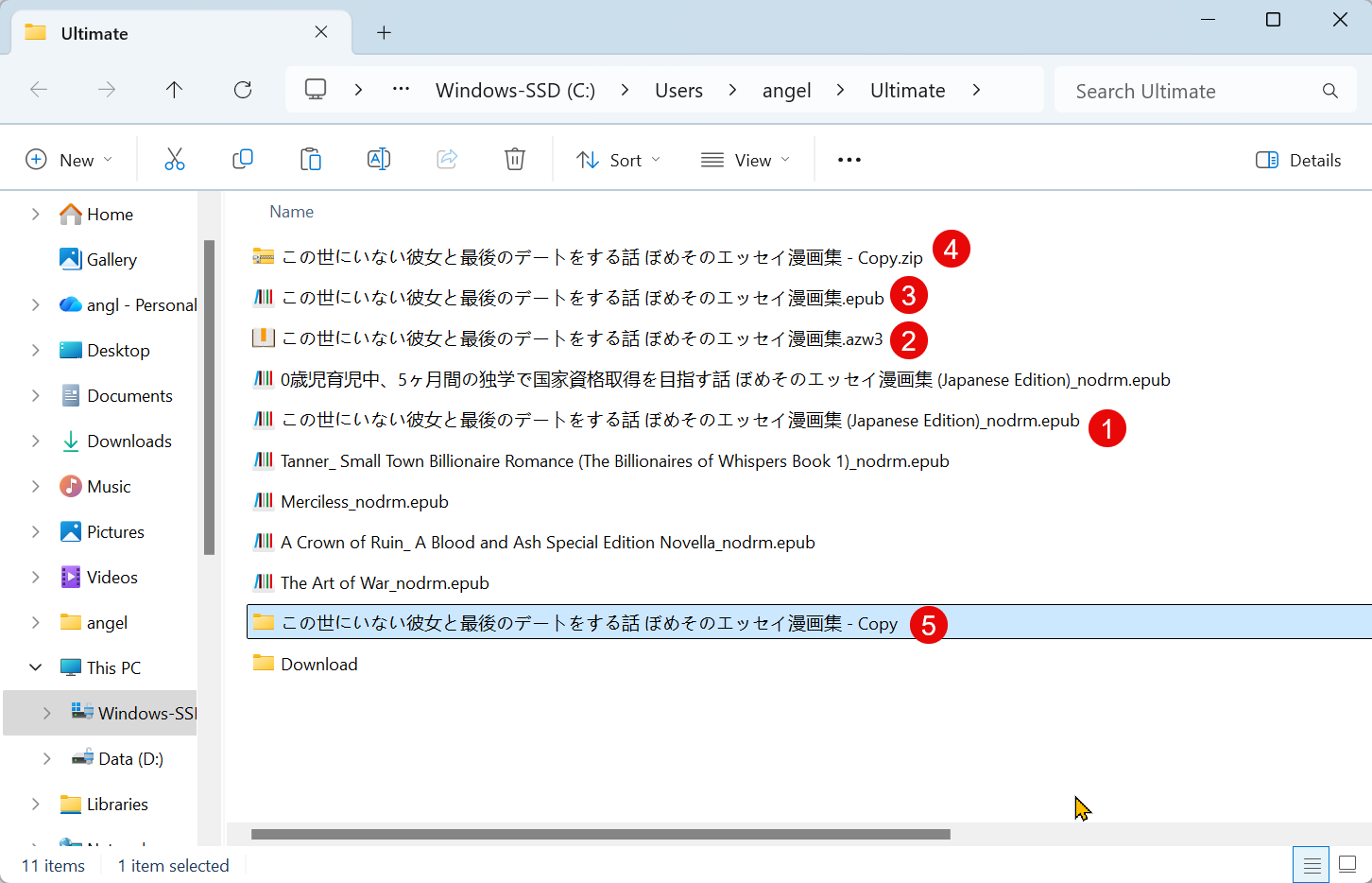The height and width of the screenshot is (883, 1372).
Task: Click the horizontal scrollbar thumb
Action: (x=601, y=834)
